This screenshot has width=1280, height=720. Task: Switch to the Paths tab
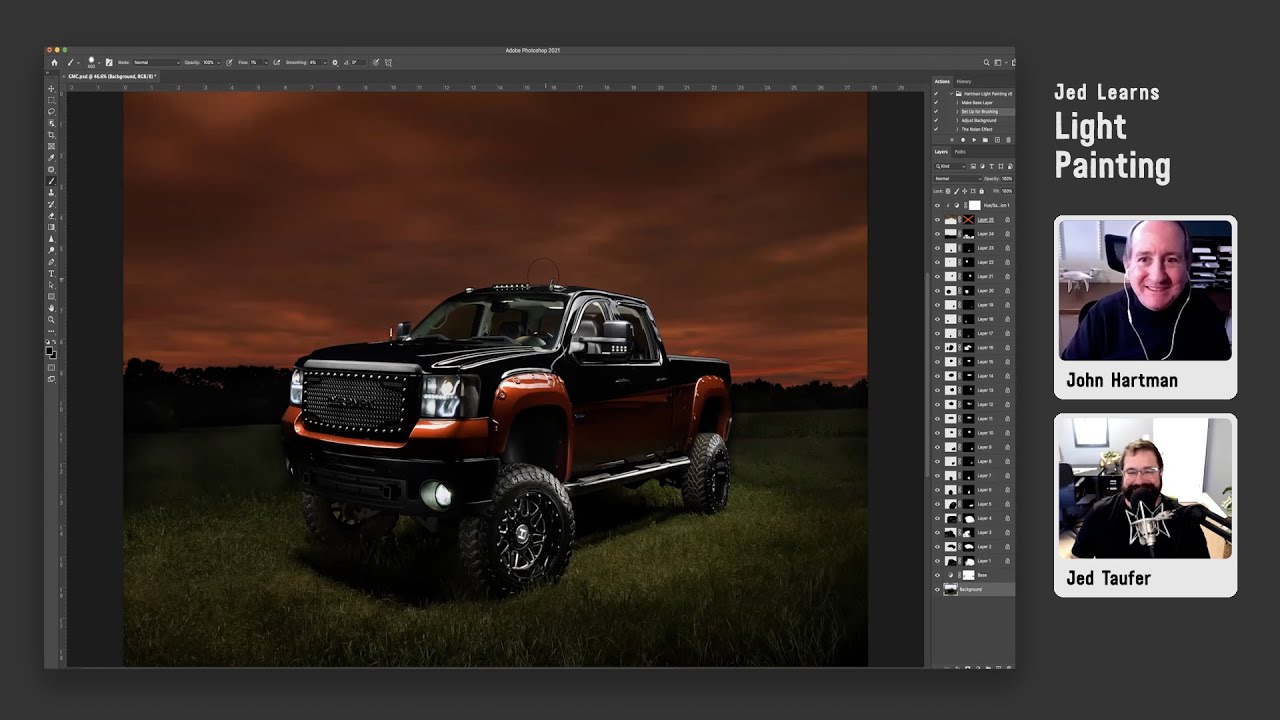(x=960, y=152)
